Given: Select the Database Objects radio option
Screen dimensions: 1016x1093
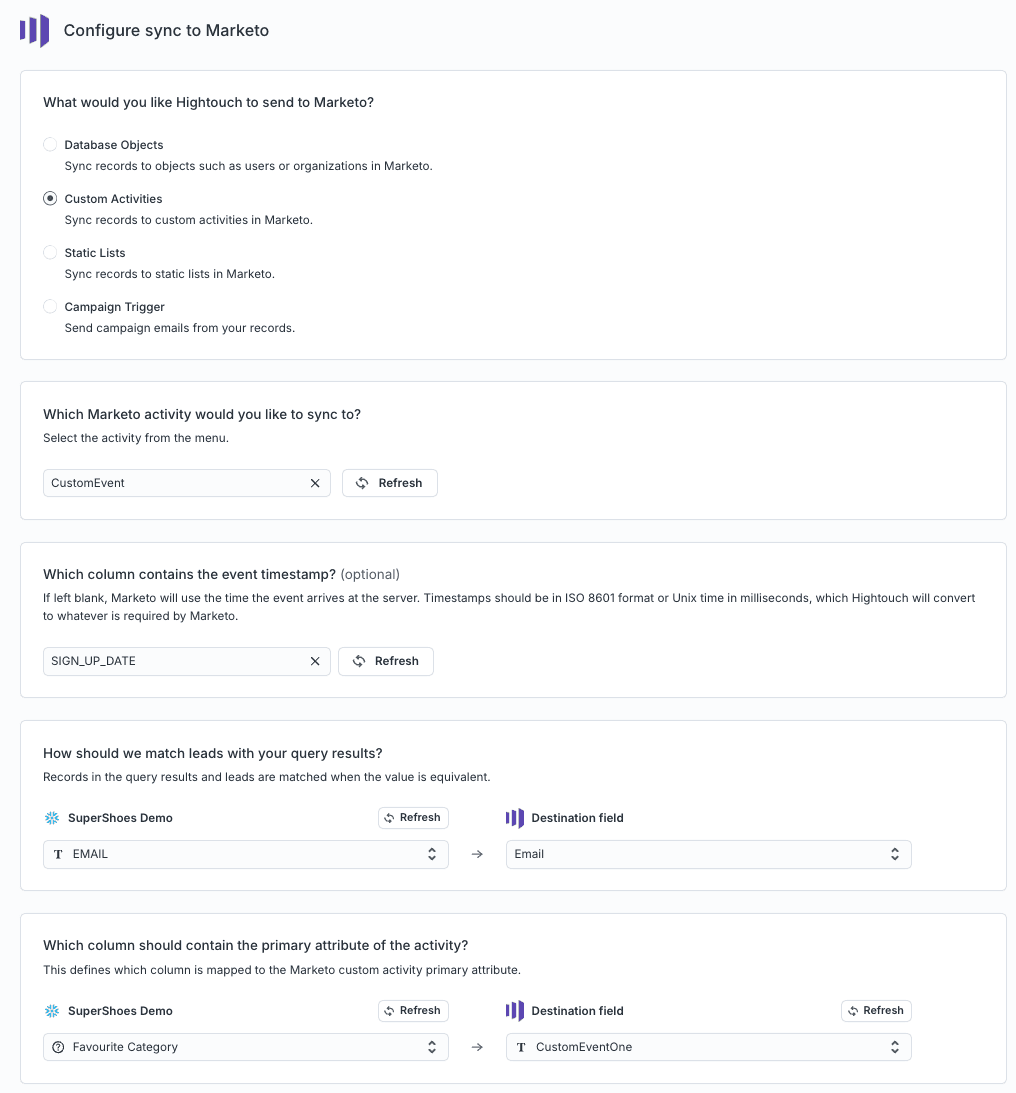Looking at the screenshot, I should [x=50, y=145].
